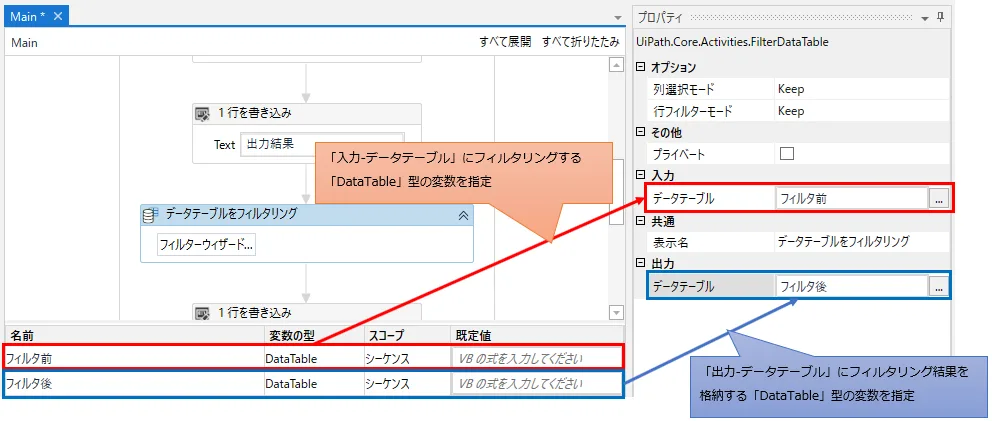The image size is (992, 421).
Task: Collapse the 入力 section
Action: [641, 173]
